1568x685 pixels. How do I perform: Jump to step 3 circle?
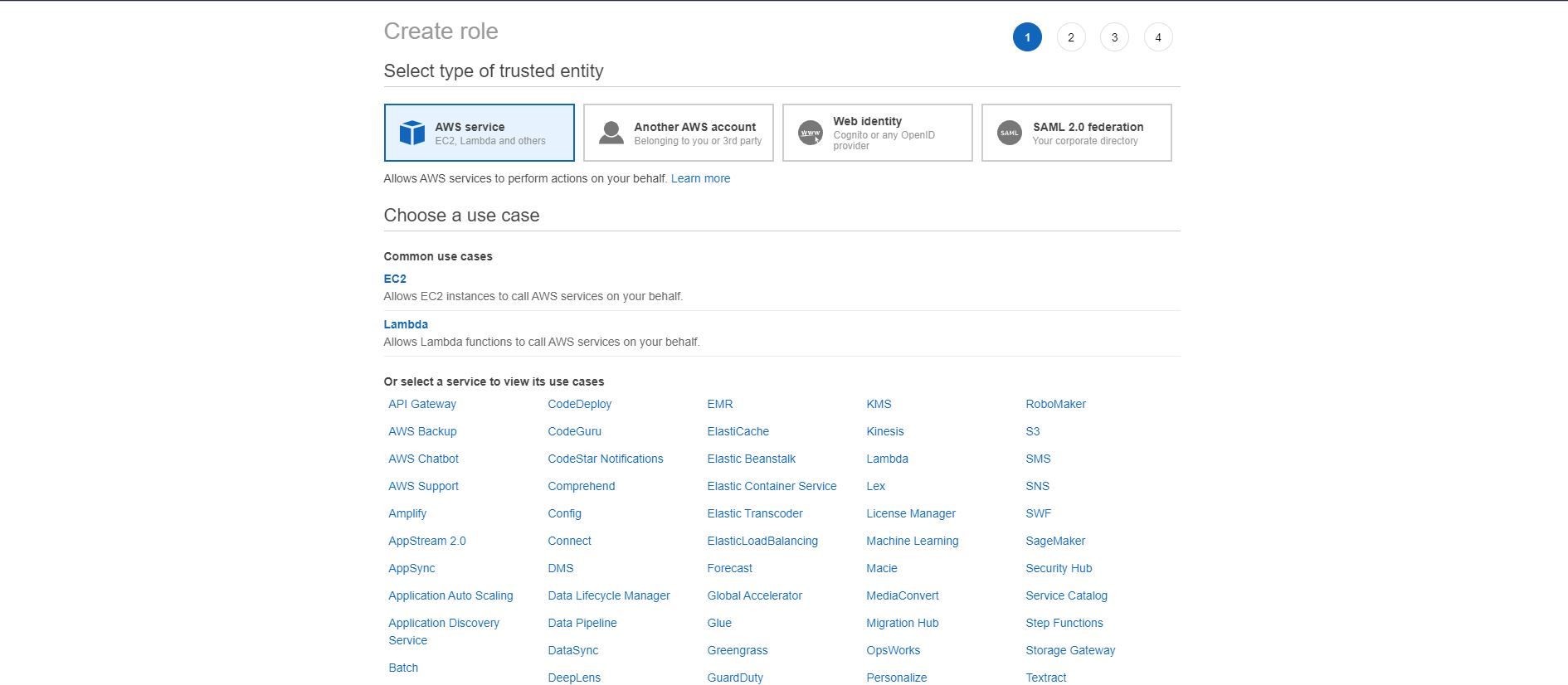(x=1114, y=37)
